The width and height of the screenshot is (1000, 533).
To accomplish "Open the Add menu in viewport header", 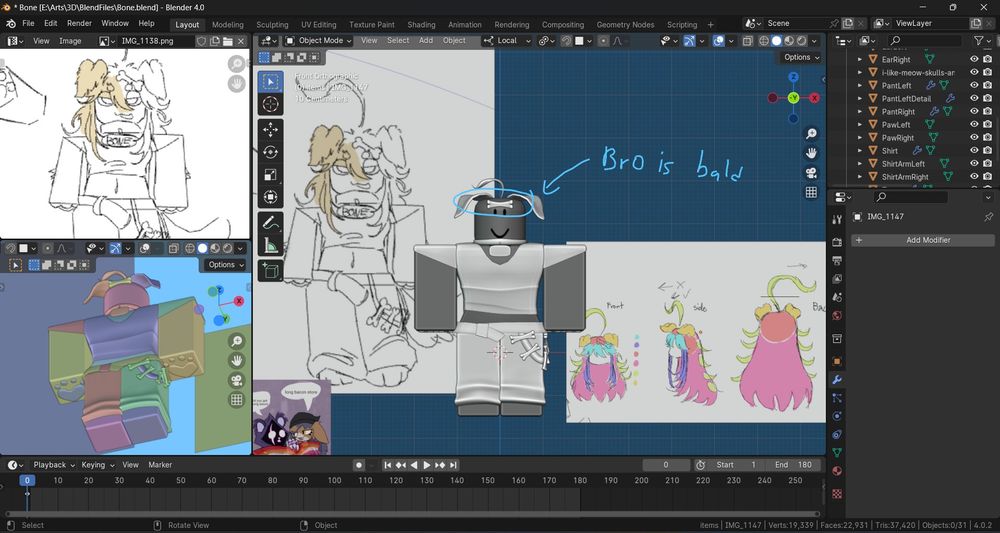I will pos(425,40).
